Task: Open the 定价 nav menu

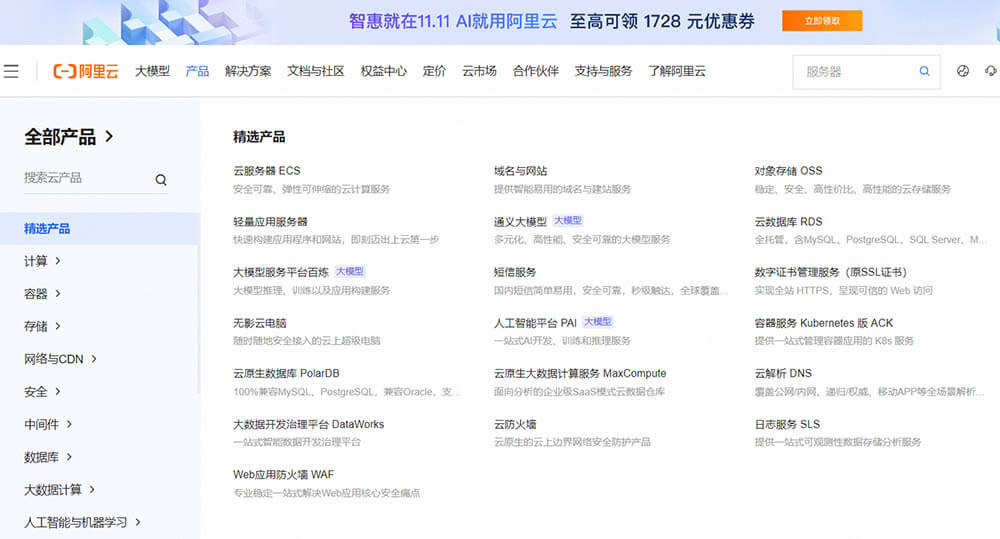Action: click(x=434, y=71)
